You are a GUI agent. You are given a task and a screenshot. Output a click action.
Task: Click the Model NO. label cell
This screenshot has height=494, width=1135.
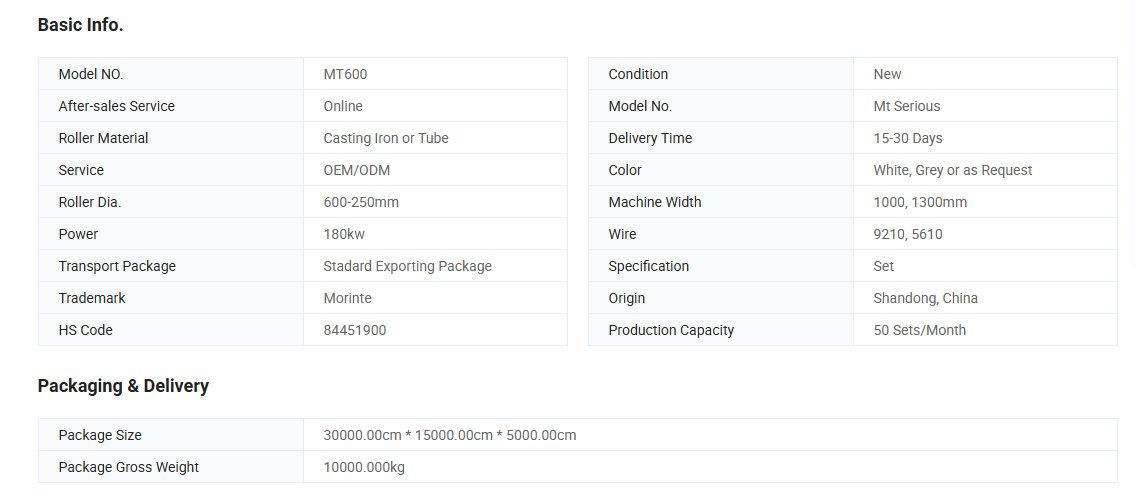91,74
